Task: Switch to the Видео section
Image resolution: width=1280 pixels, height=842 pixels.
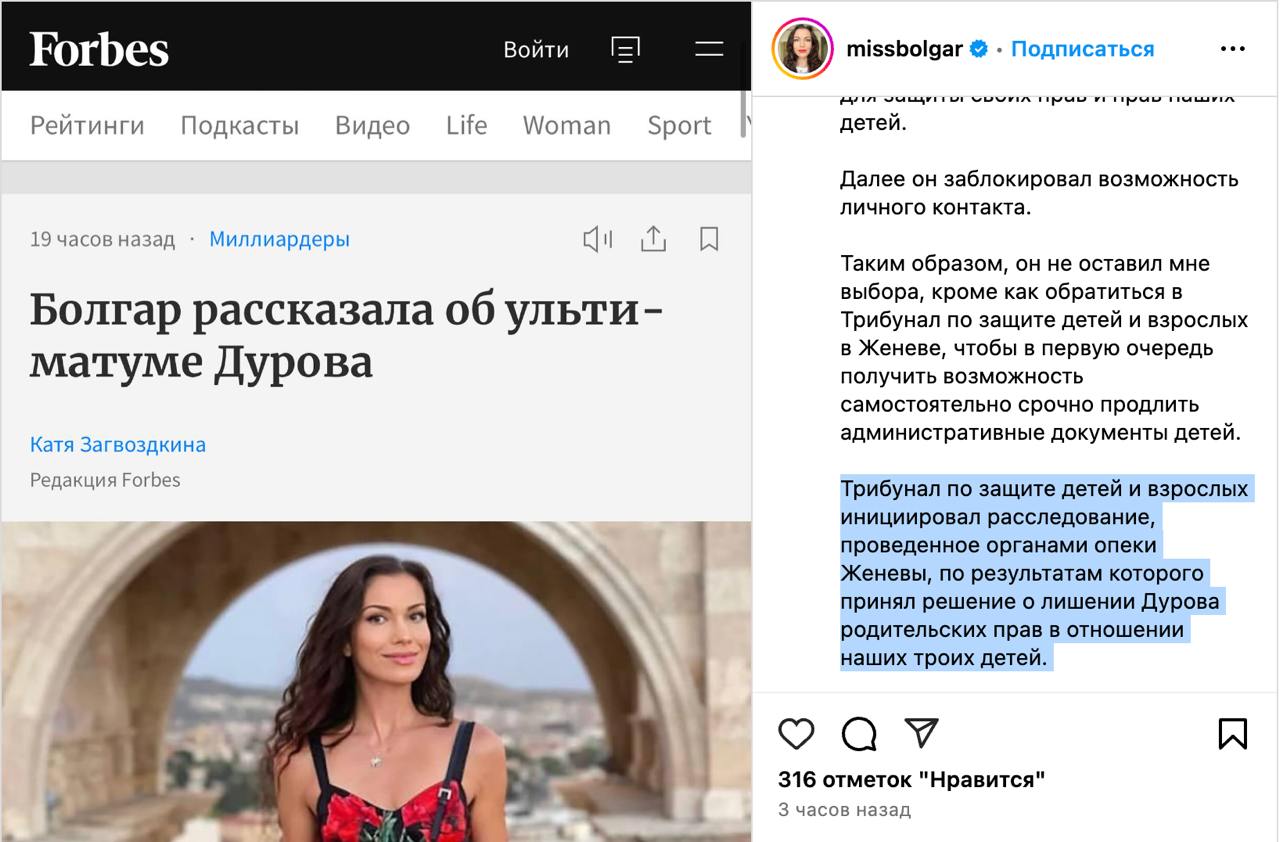Action: click(372, 125)
